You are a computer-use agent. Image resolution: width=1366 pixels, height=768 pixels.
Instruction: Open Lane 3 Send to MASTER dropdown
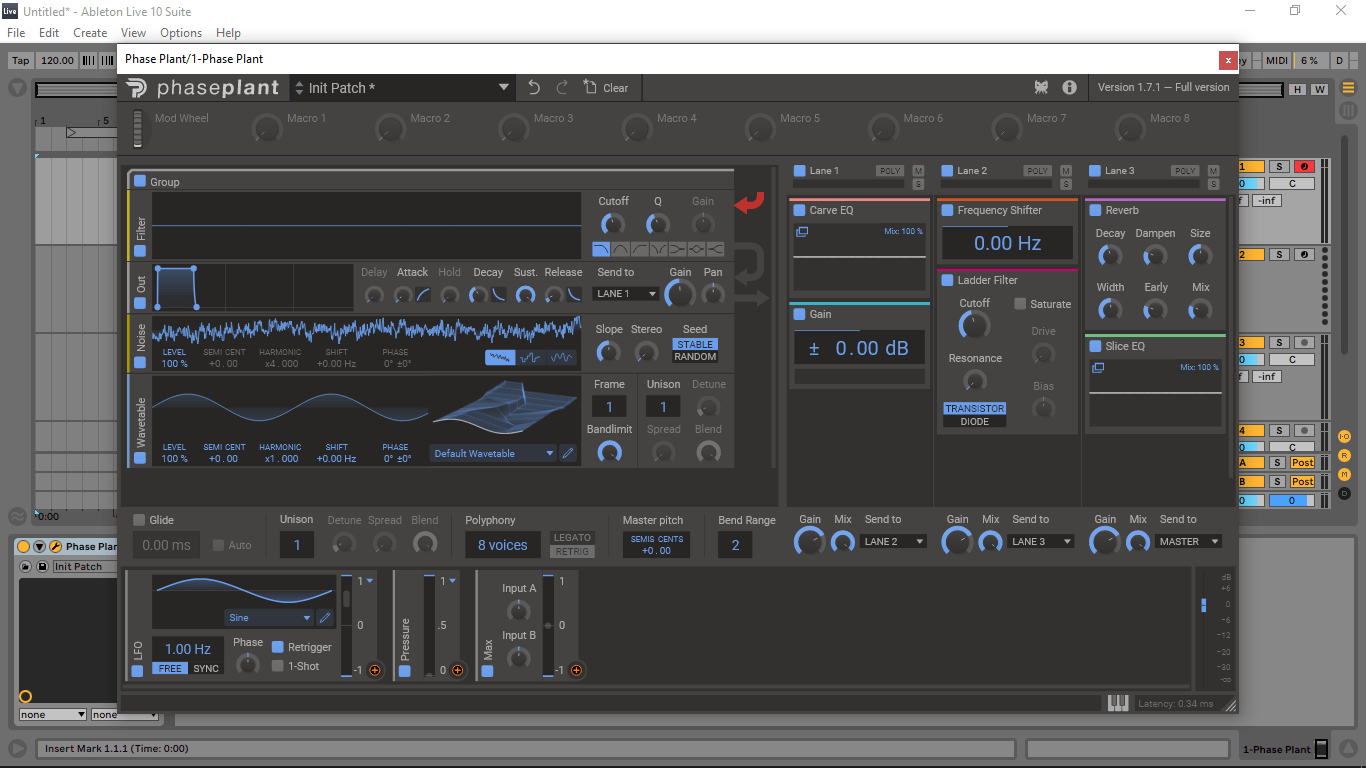tap(1189, 542)
